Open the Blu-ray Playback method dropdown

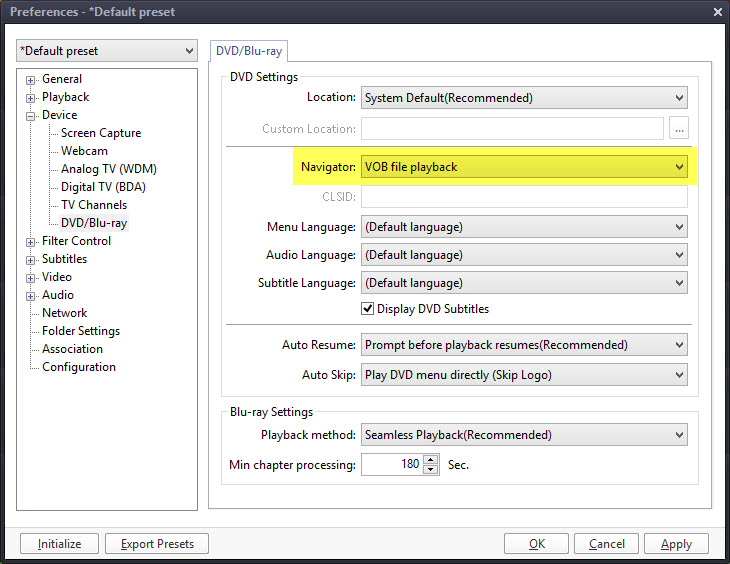[524, 435]
